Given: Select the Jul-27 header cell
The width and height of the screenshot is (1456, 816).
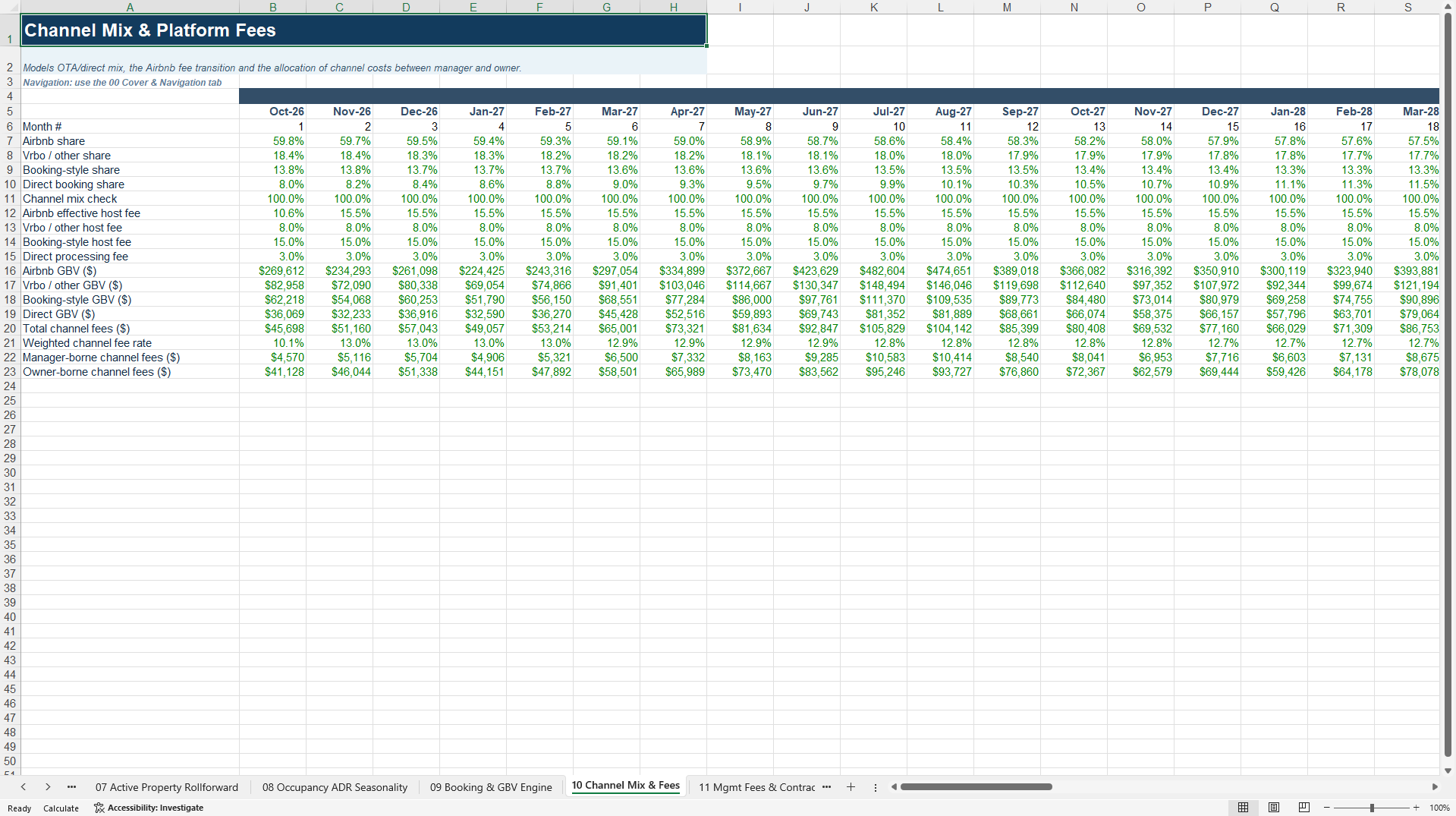Looking at the screenshot, I should [873, 112].
